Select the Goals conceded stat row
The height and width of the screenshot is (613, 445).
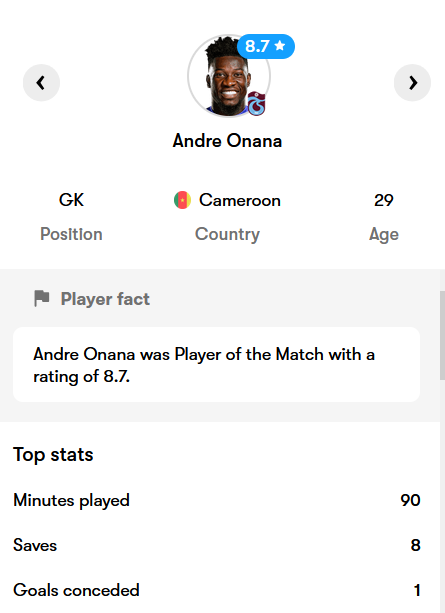tap(217, 590)
